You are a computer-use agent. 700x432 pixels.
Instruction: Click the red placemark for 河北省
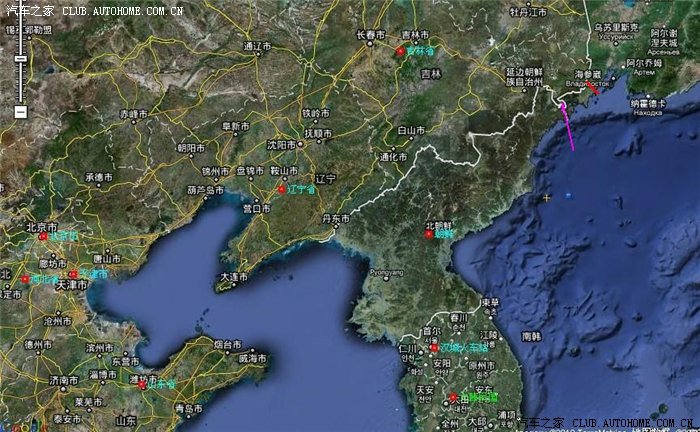pos(25,279)
